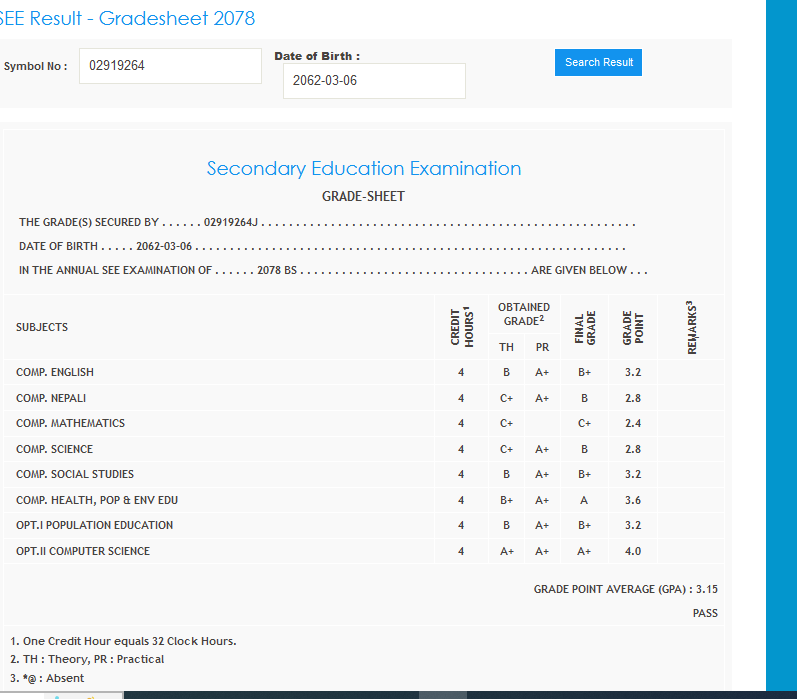Image resolution: width=797 pixels, height=699 pixels.
Task: Click the REMARKS column header
Action: (692, 327)
